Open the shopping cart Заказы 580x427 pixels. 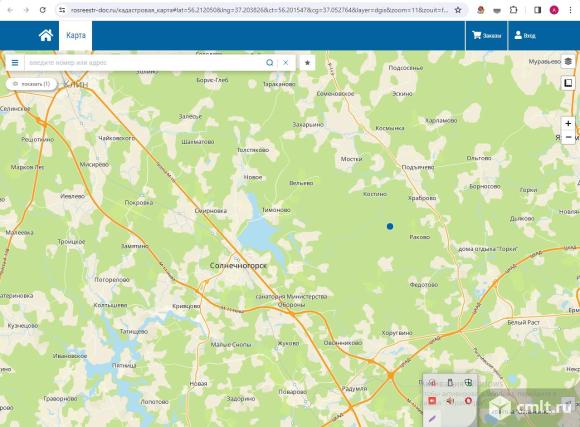pos(486,36)
